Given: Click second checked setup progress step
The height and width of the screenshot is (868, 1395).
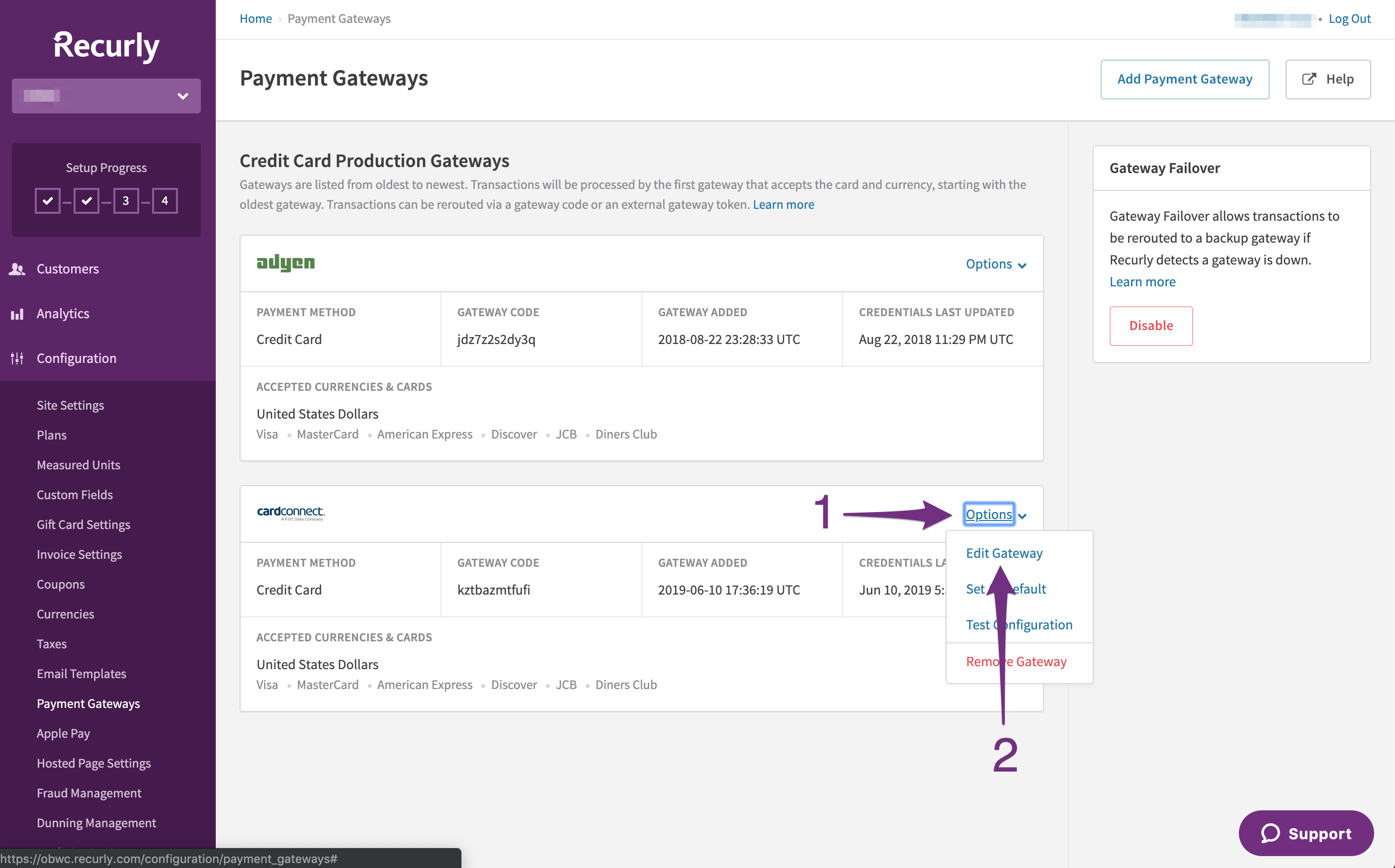Looking at the screenshot, I should click(x=87, y=201).
